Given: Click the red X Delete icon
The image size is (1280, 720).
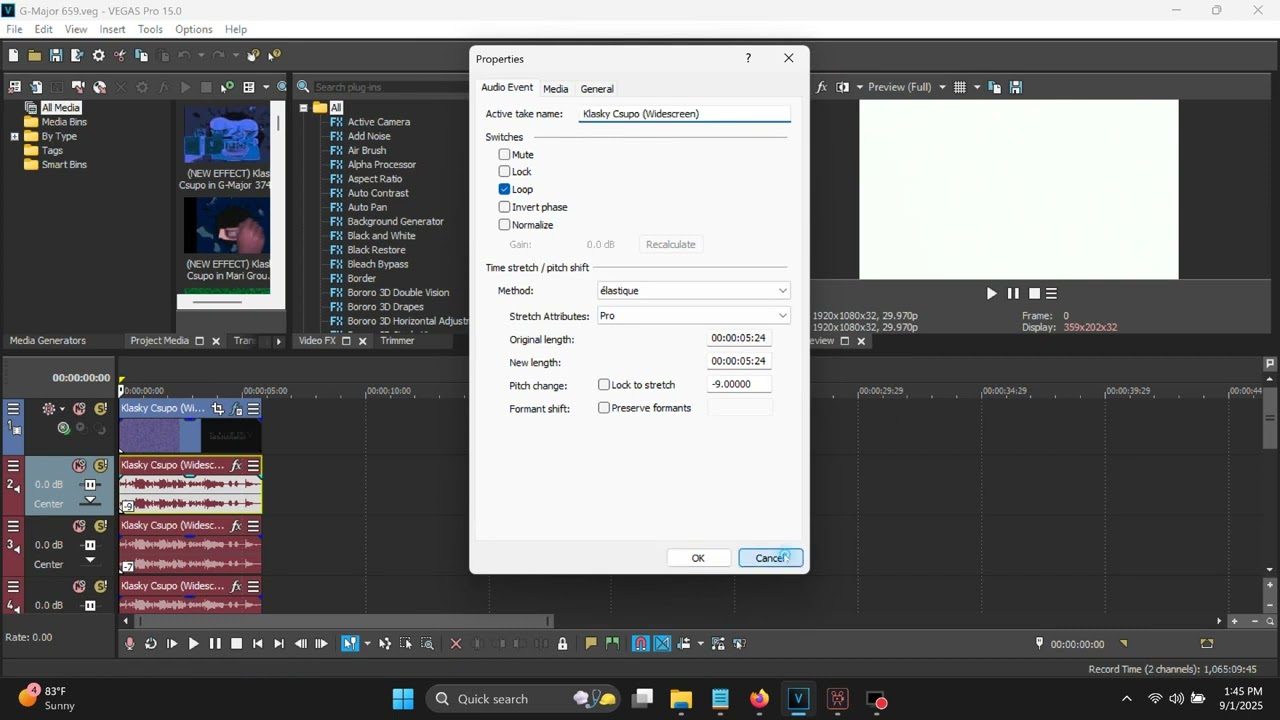Looking at the screenshot, I should click(x=456, y=644).
